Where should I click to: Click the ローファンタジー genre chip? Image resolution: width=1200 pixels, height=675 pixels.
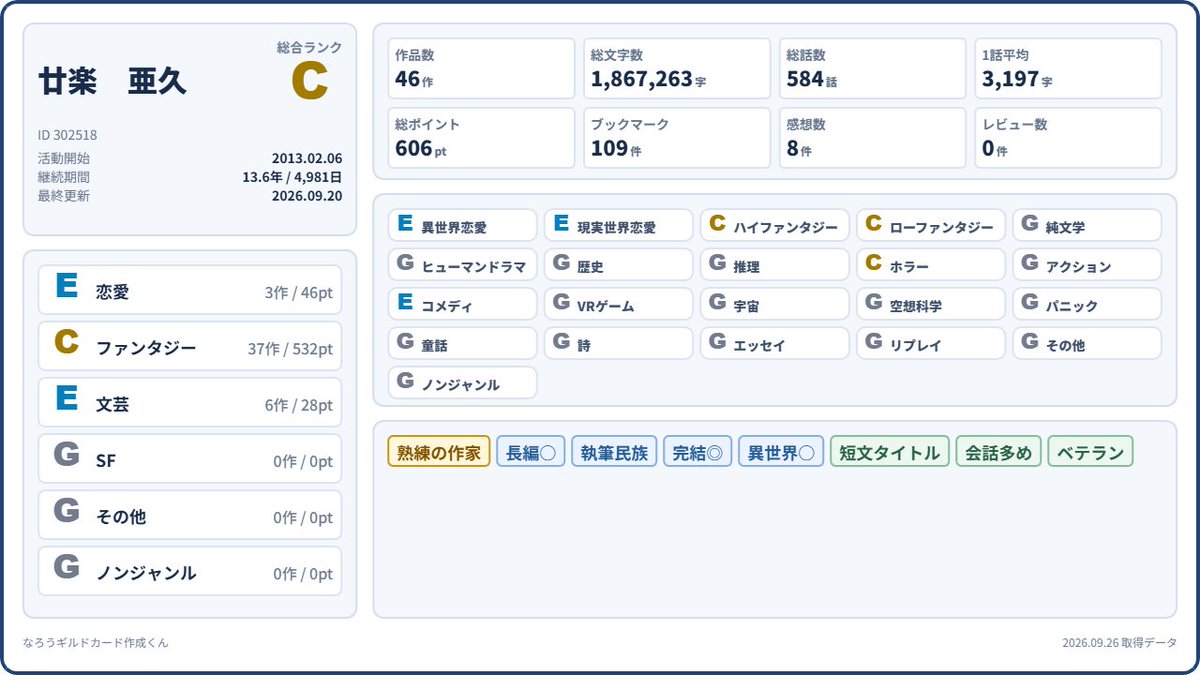click(931, 225)
